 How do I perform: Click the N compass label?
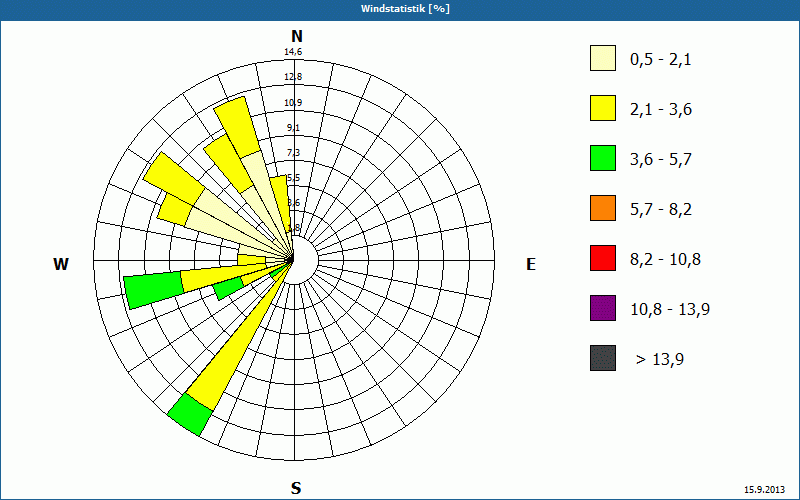pyautogui.click(x=297, y=36)
